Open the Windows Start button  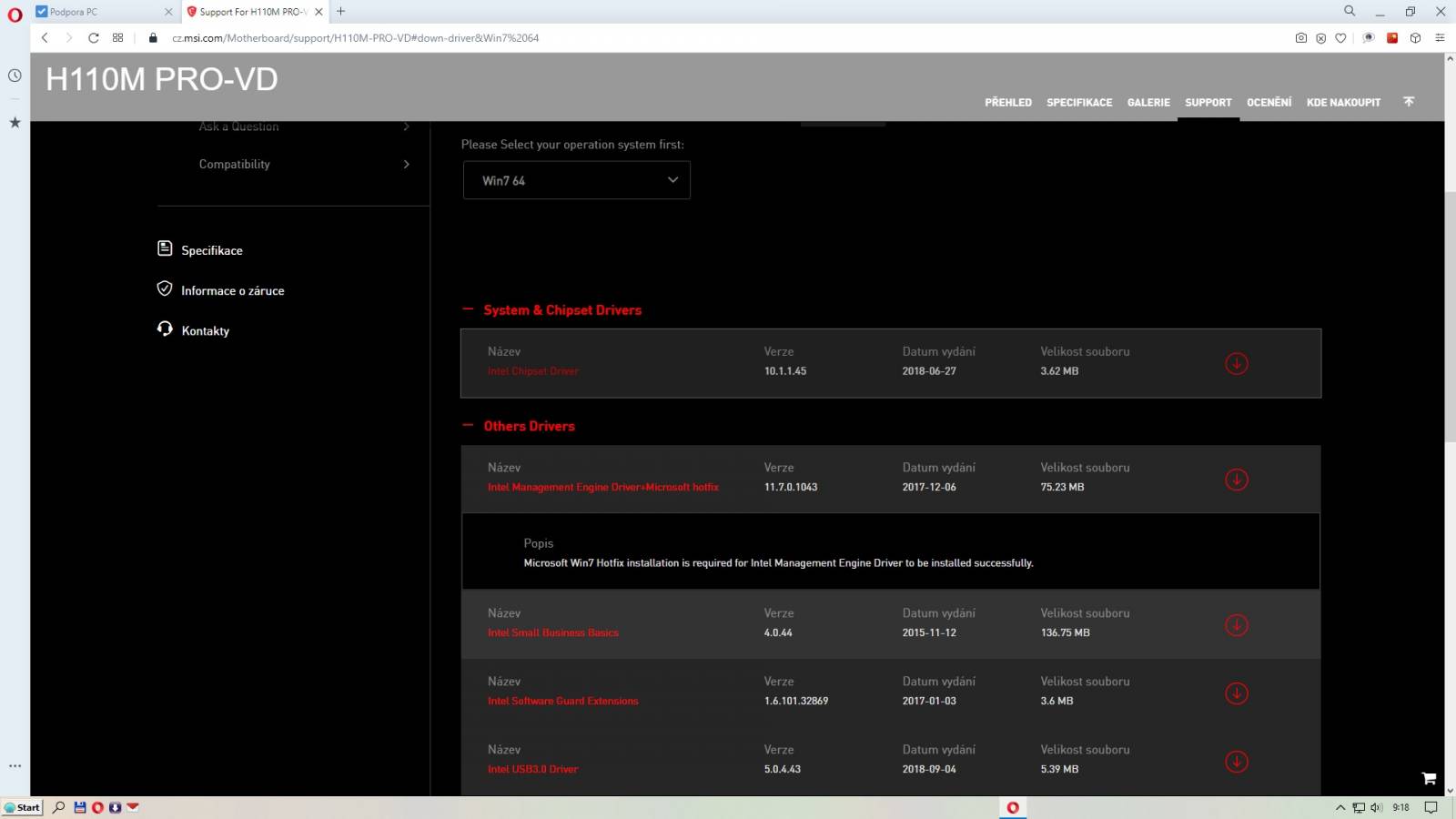pos(22,807)
